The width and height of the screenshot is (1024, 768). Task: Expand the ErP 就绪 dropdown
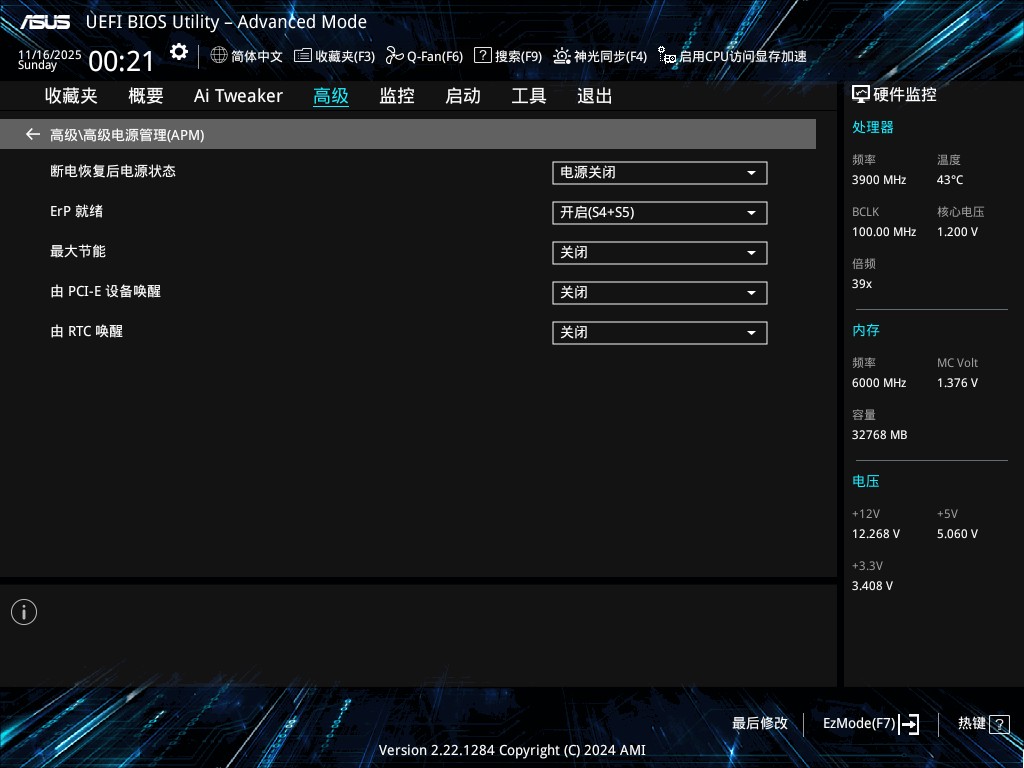pyautogui.click(x=659, y=213)
